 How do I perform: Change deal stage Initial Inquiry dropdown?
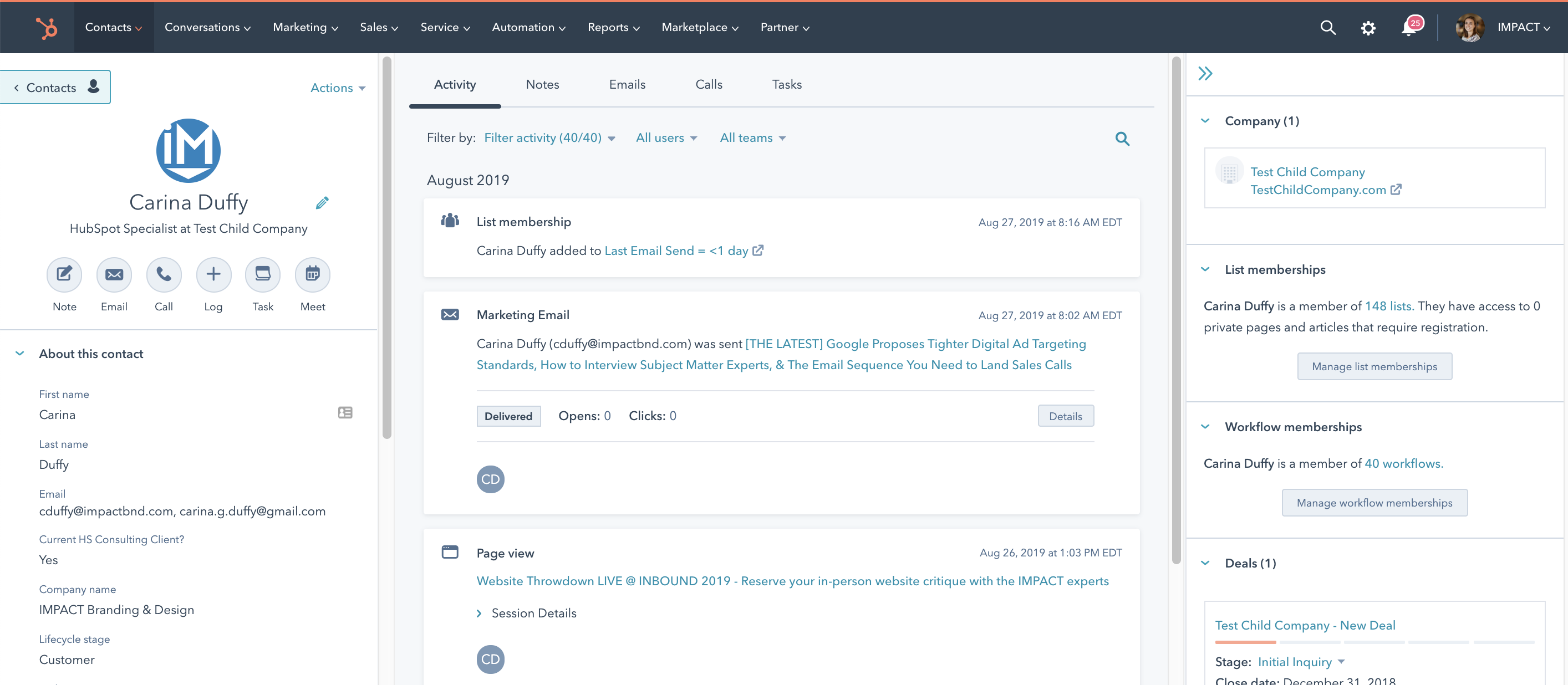click(1301, 662)
